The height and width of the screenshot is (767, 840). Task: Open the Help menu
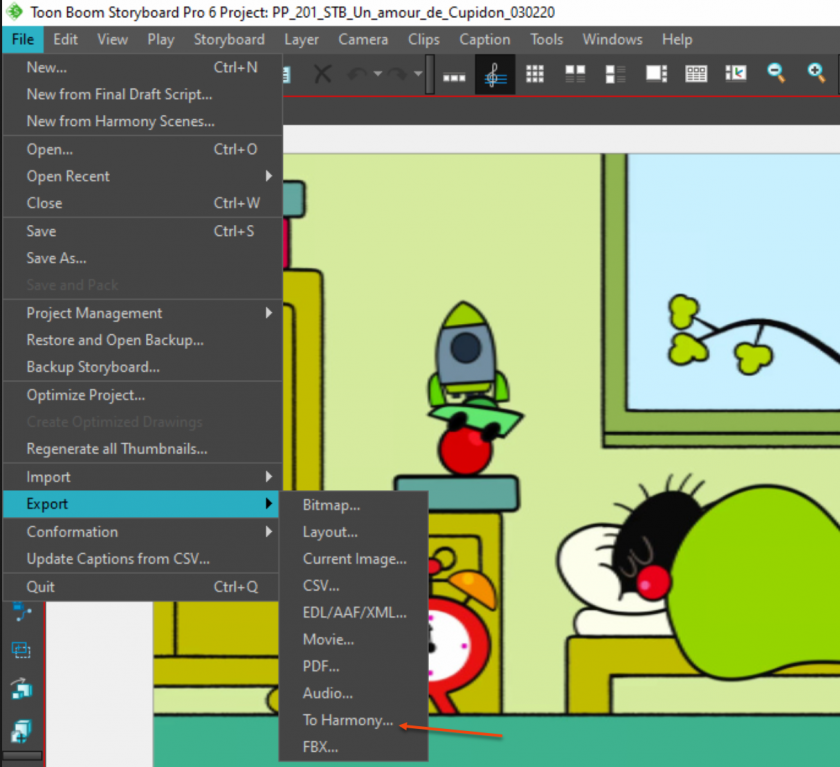pyautogui.click(x=677, y=40)
